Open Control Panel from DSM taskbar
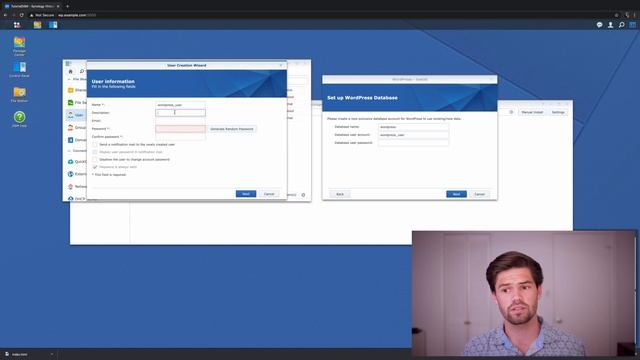This screenshot has height=360, width=640. pyautogui.click(x=53, y=25)
